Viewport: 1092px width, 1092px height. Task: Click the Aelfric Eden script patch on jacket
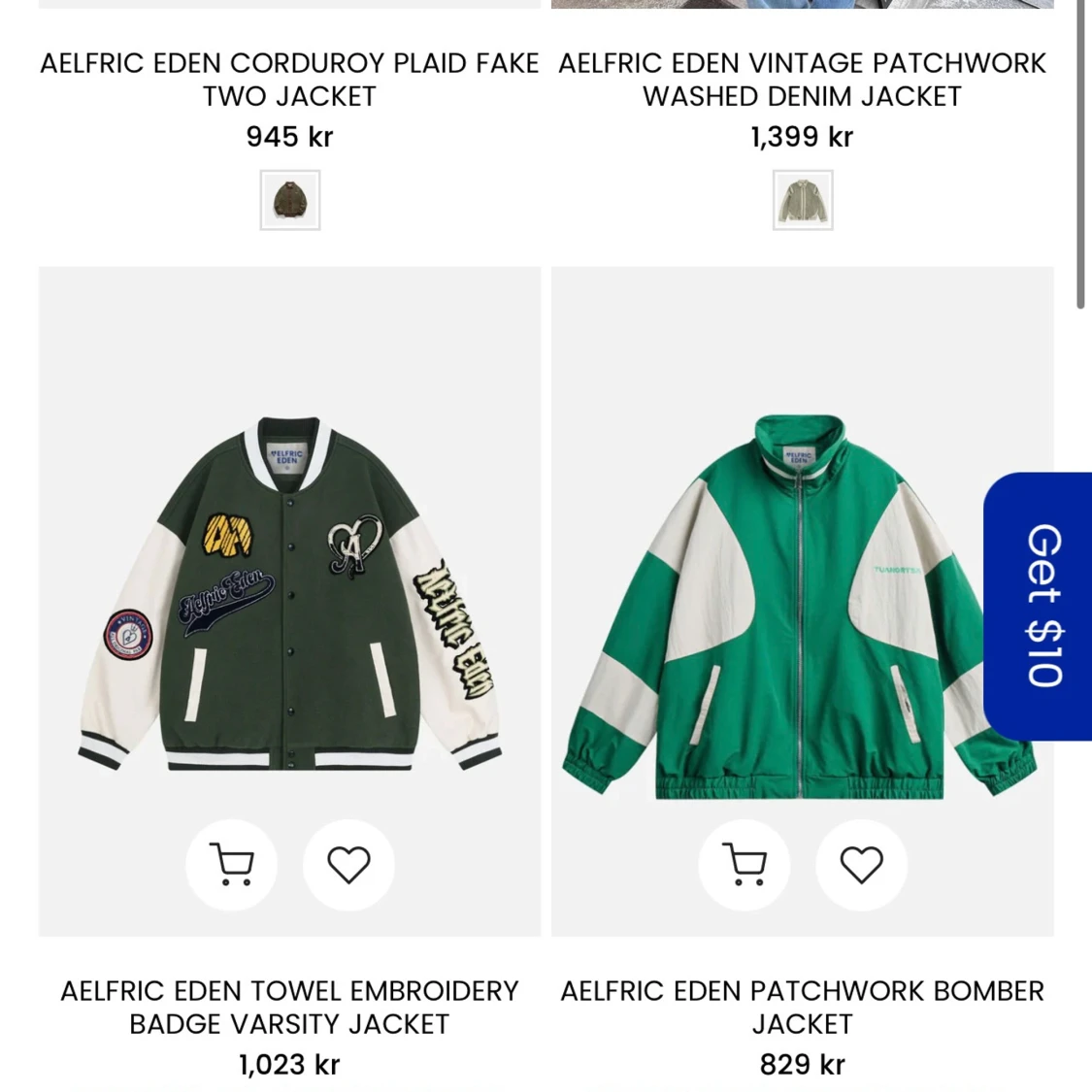(225, 602)
